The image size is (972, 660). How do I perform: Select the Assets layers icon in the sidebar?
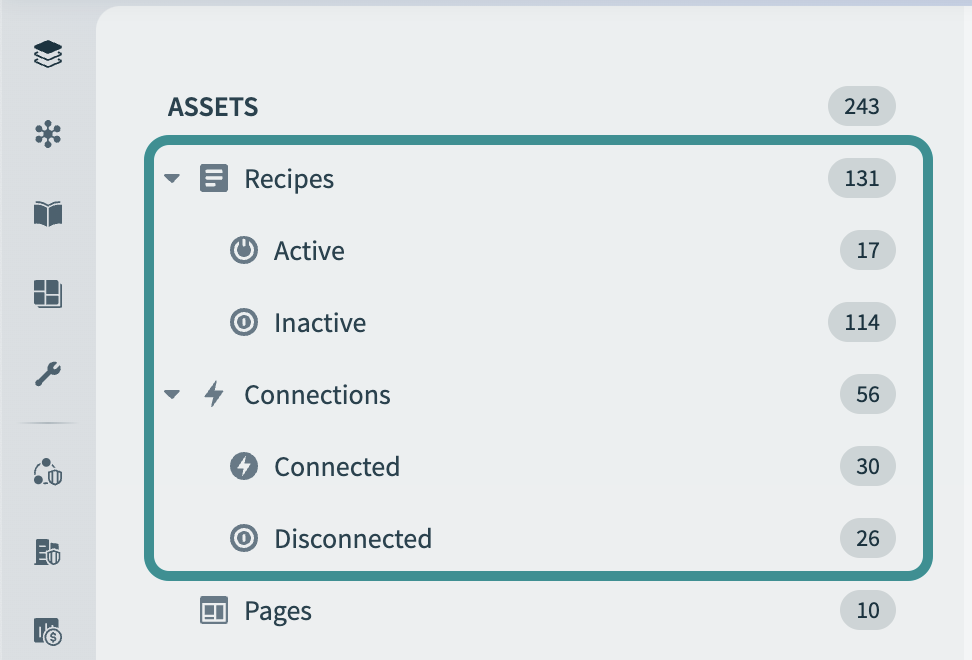pos(47,54)
